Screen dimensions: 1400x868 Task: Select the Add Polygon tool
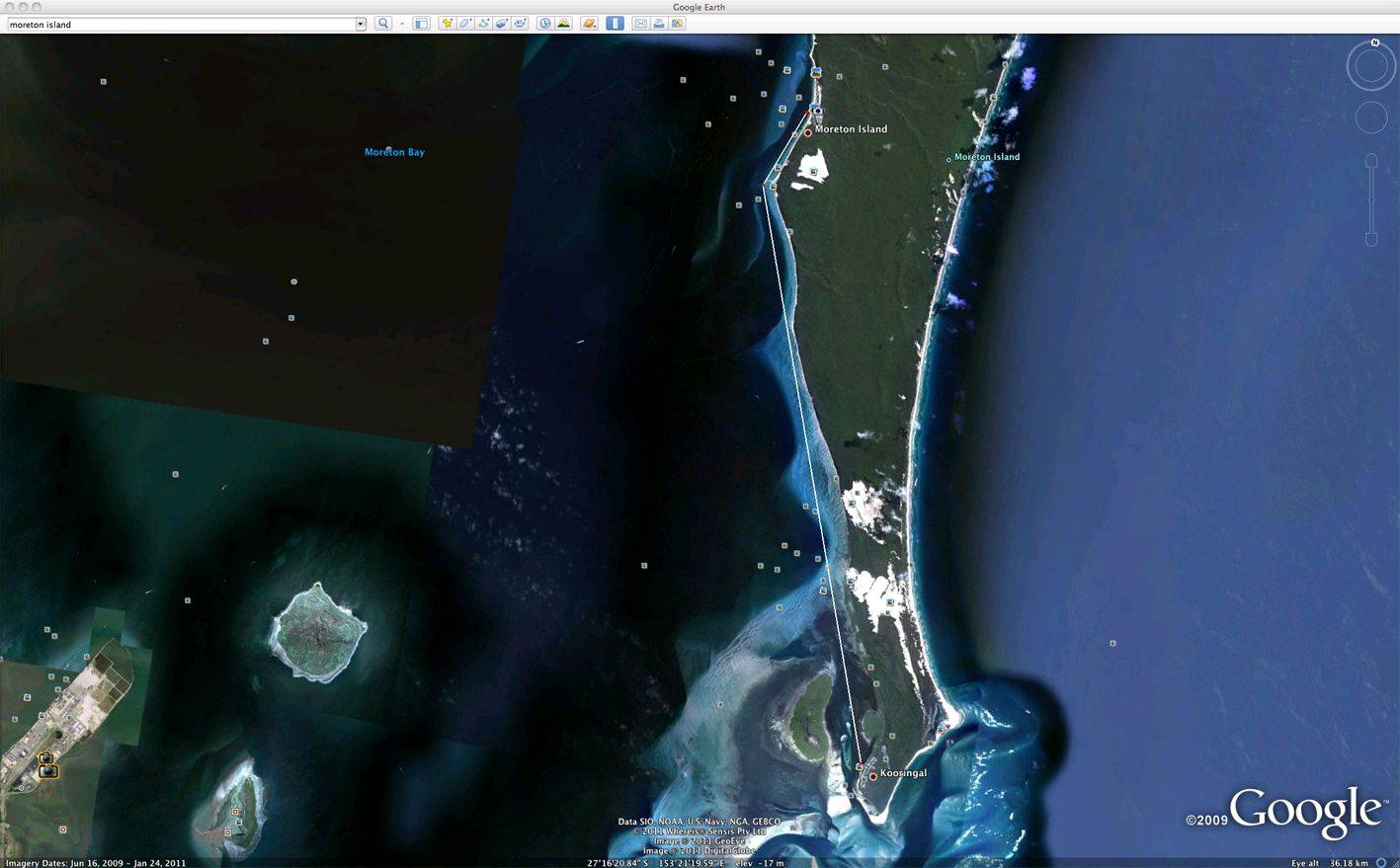tap(464, 23)
